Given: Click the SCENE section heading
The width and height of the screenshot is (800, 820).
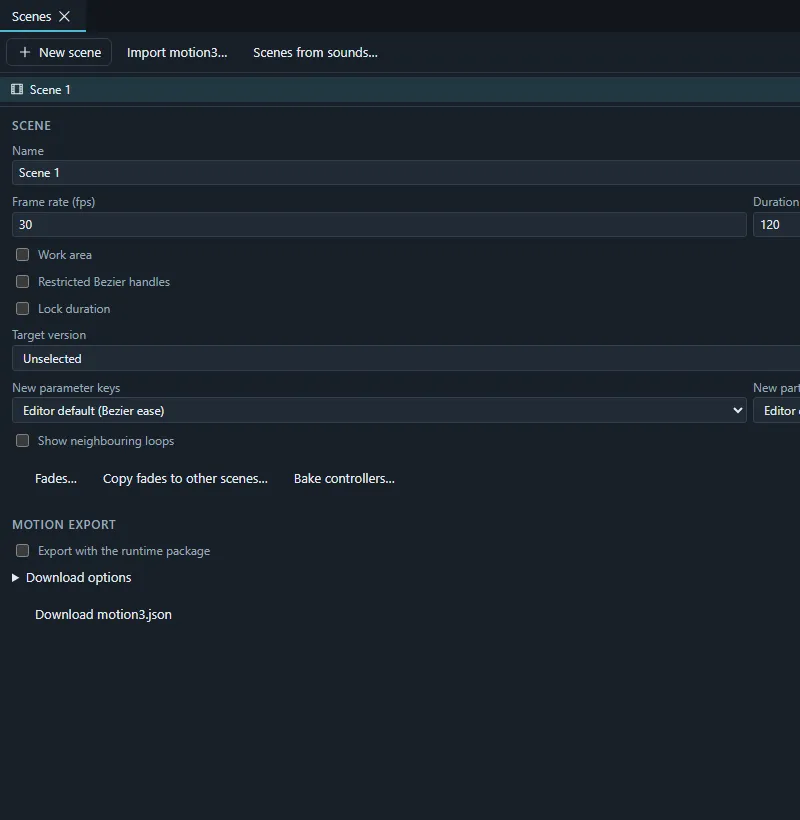Looking at the screenshot, I should click(31, 126).
